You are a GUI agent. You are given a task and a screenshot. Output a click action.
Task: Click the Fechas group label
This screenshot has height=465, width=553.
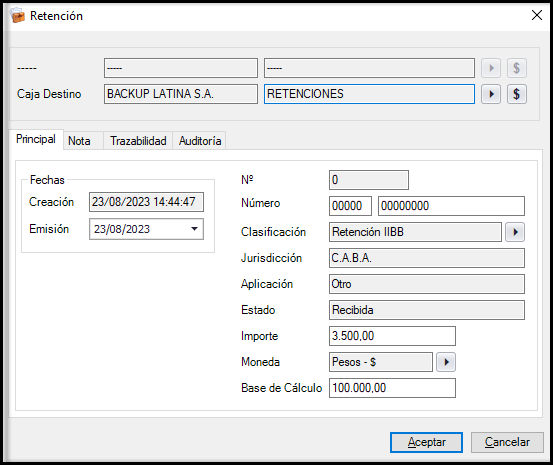pyautogui.click(x=47, y=180)
